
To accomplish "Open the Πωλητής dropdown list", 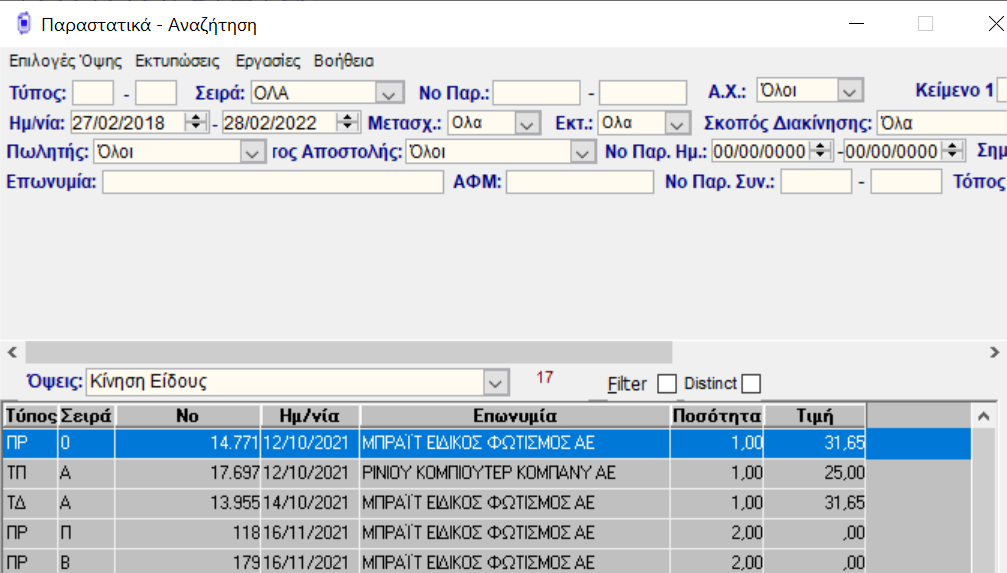I will tap(252, 153).
